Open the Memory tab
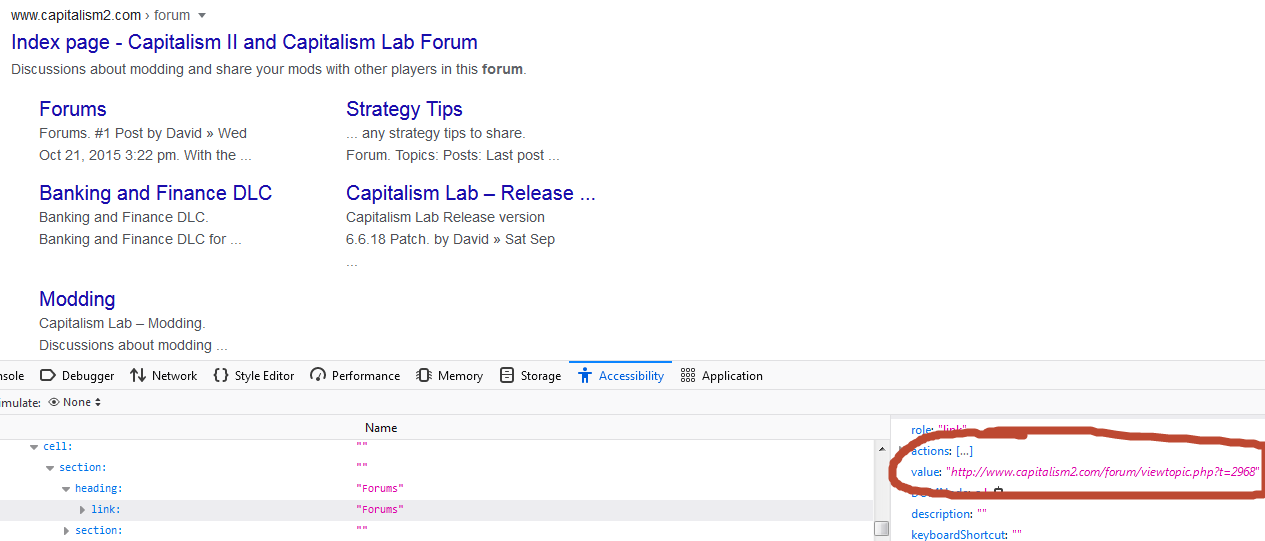The image size is (1265, 541). click(450, 376)
